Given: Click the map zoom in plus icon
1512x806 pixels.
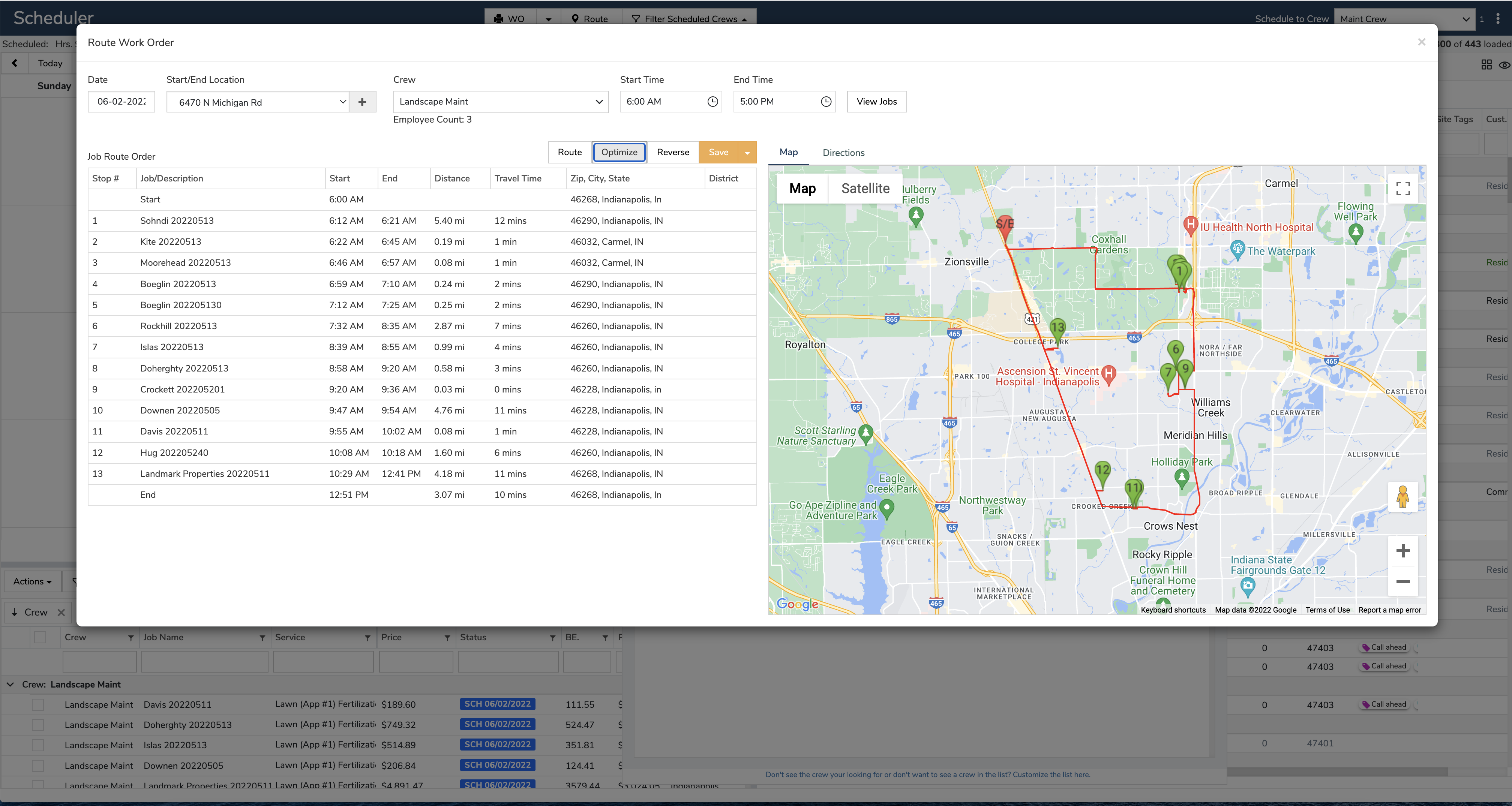Looking at the screenshot, I should tap(1403, 551).
